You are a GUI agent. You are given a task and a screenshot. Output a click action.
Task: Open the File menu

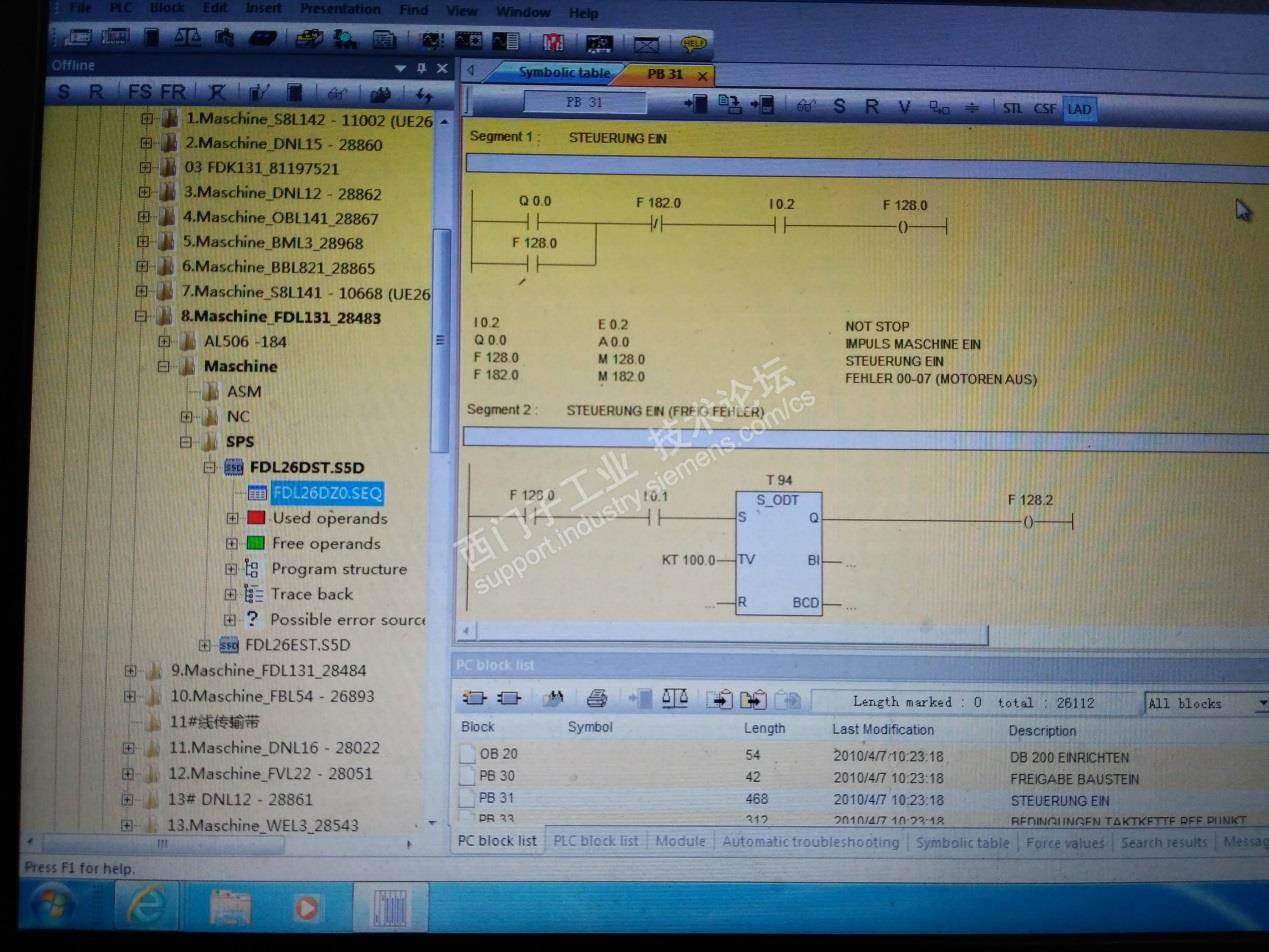point(80,8)
